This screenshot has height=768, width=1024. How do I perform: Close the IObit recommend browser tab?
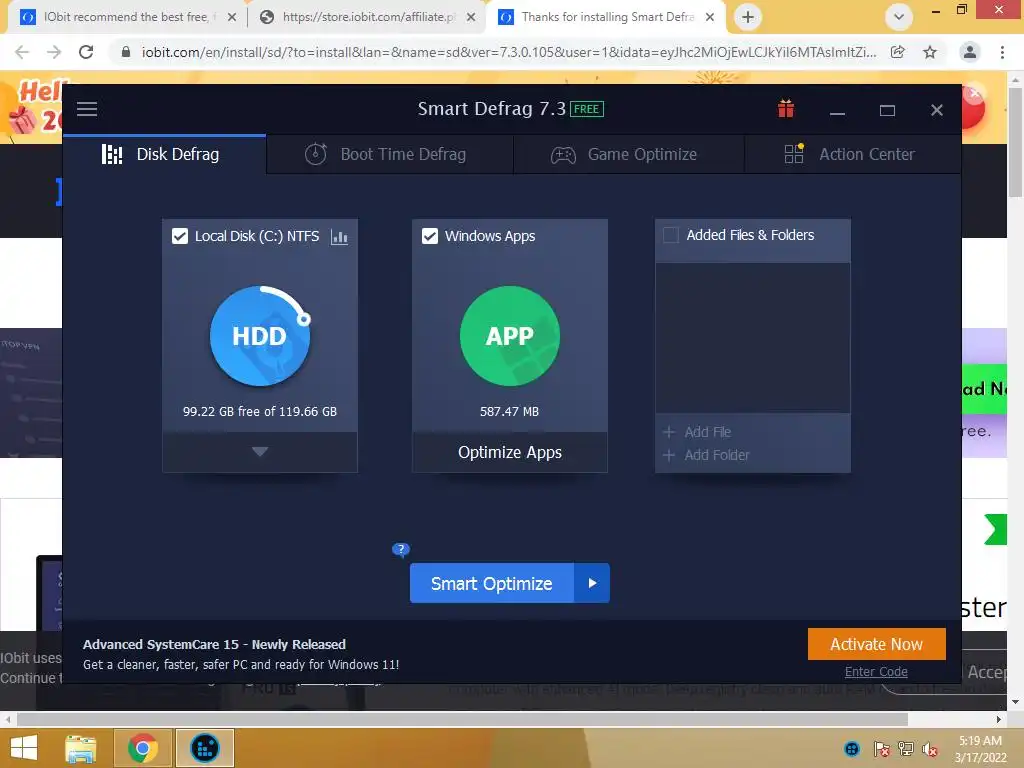click(231, 17)
